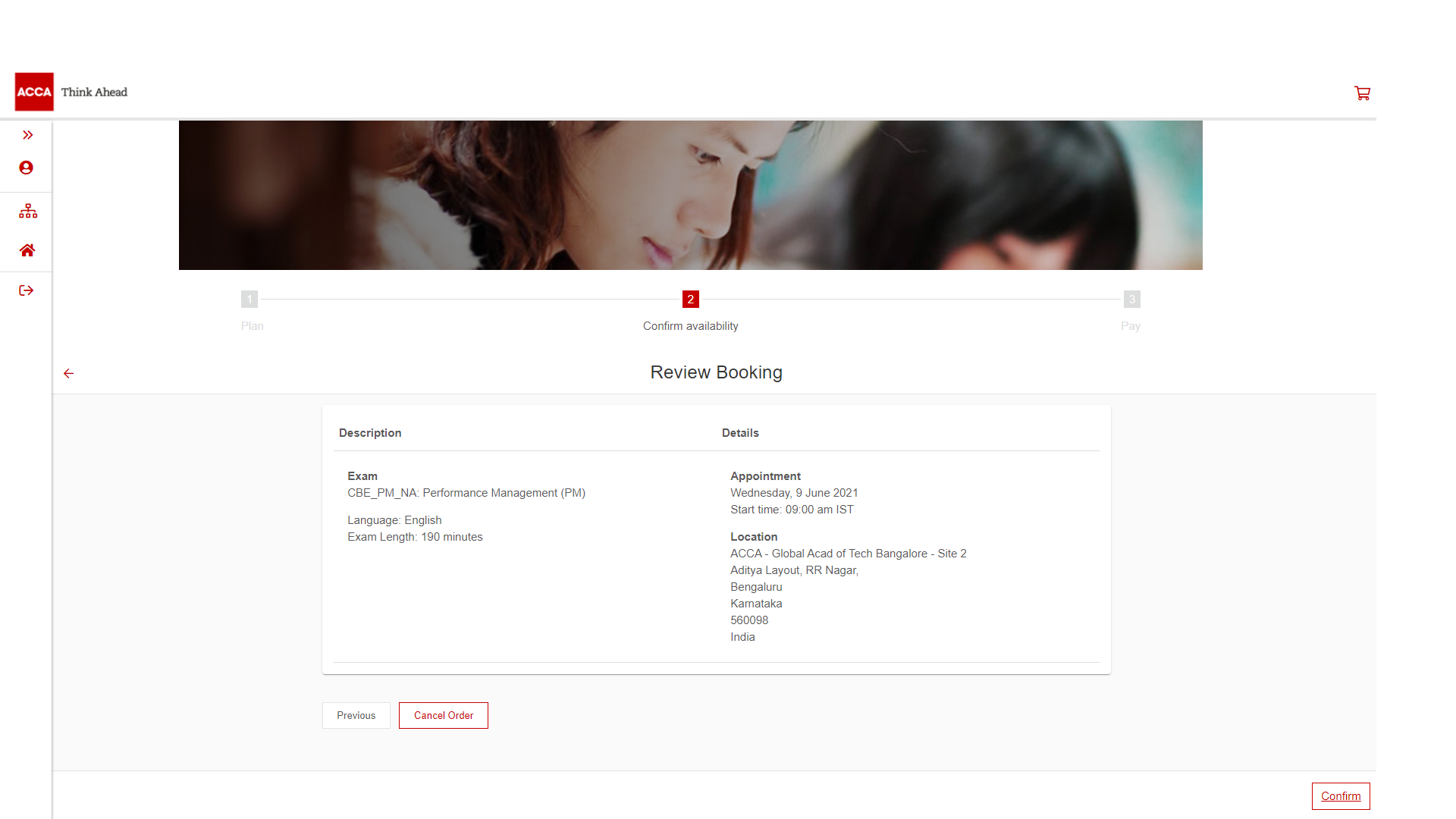Click the Confirm button
This screenshot has width=1456, height=819.
(x=1340, y=795)
